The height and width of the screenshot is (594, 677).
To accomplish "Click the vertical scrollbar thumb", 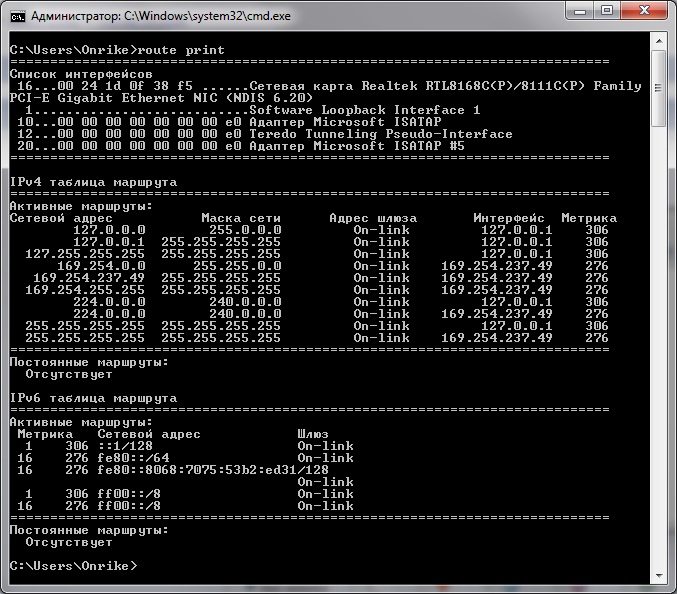I will [x=659, y=90].
